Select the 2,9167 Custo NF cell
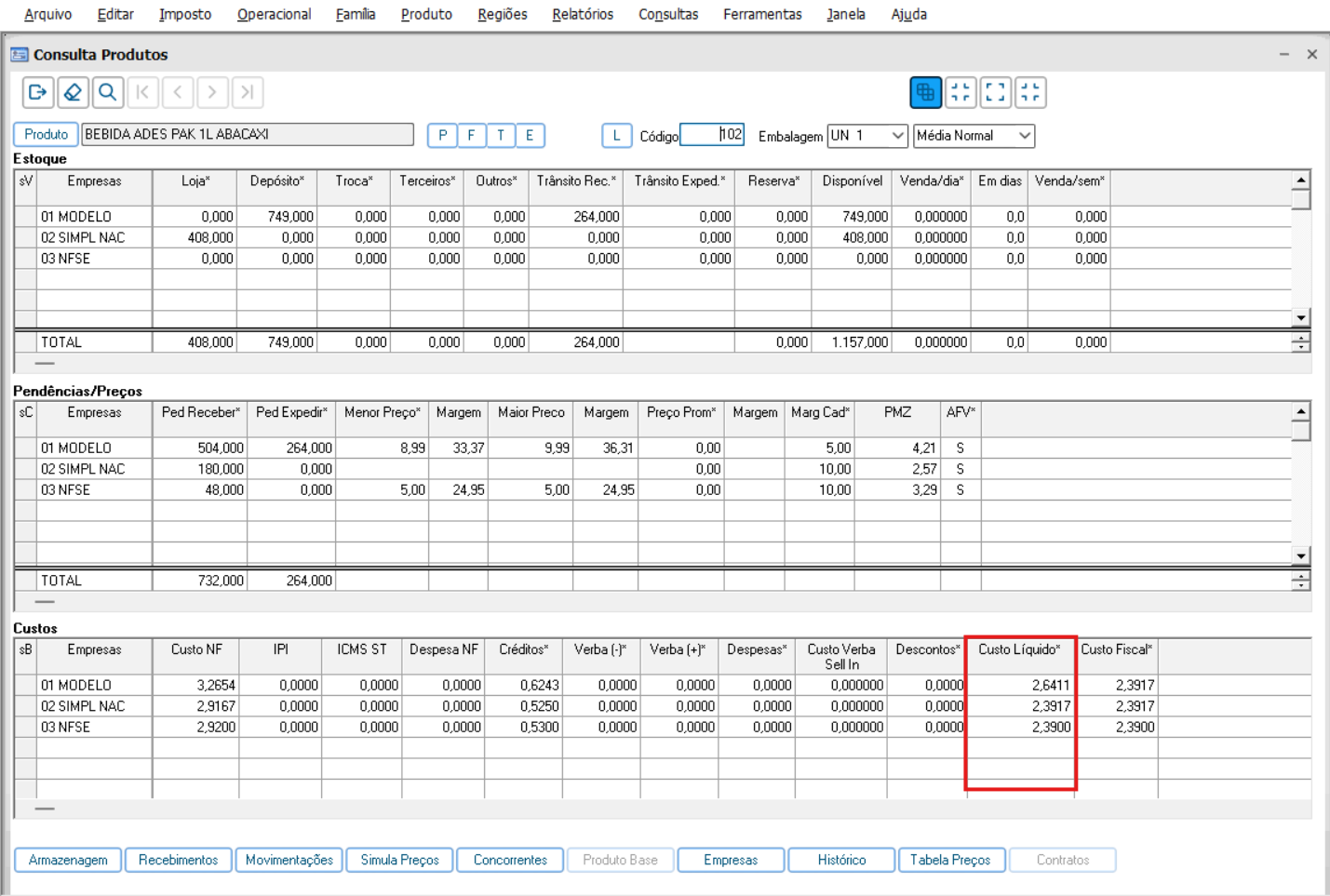Image resolution: width=1330 pixels, height=896 pixels. click(195, 706)
